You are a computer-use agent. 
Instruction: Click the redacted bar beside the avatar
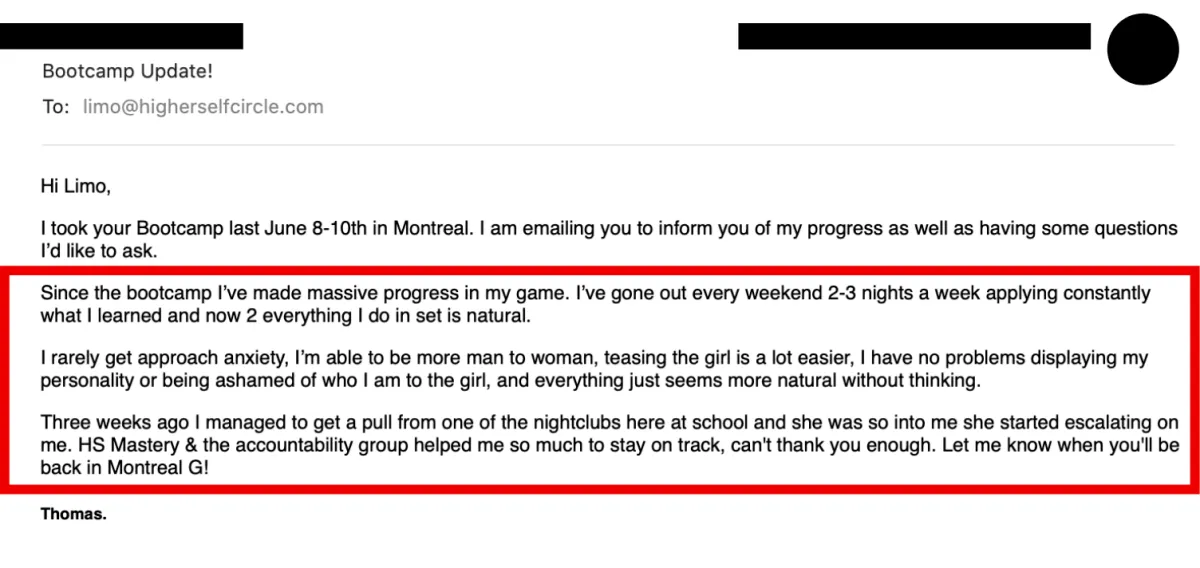914,36
